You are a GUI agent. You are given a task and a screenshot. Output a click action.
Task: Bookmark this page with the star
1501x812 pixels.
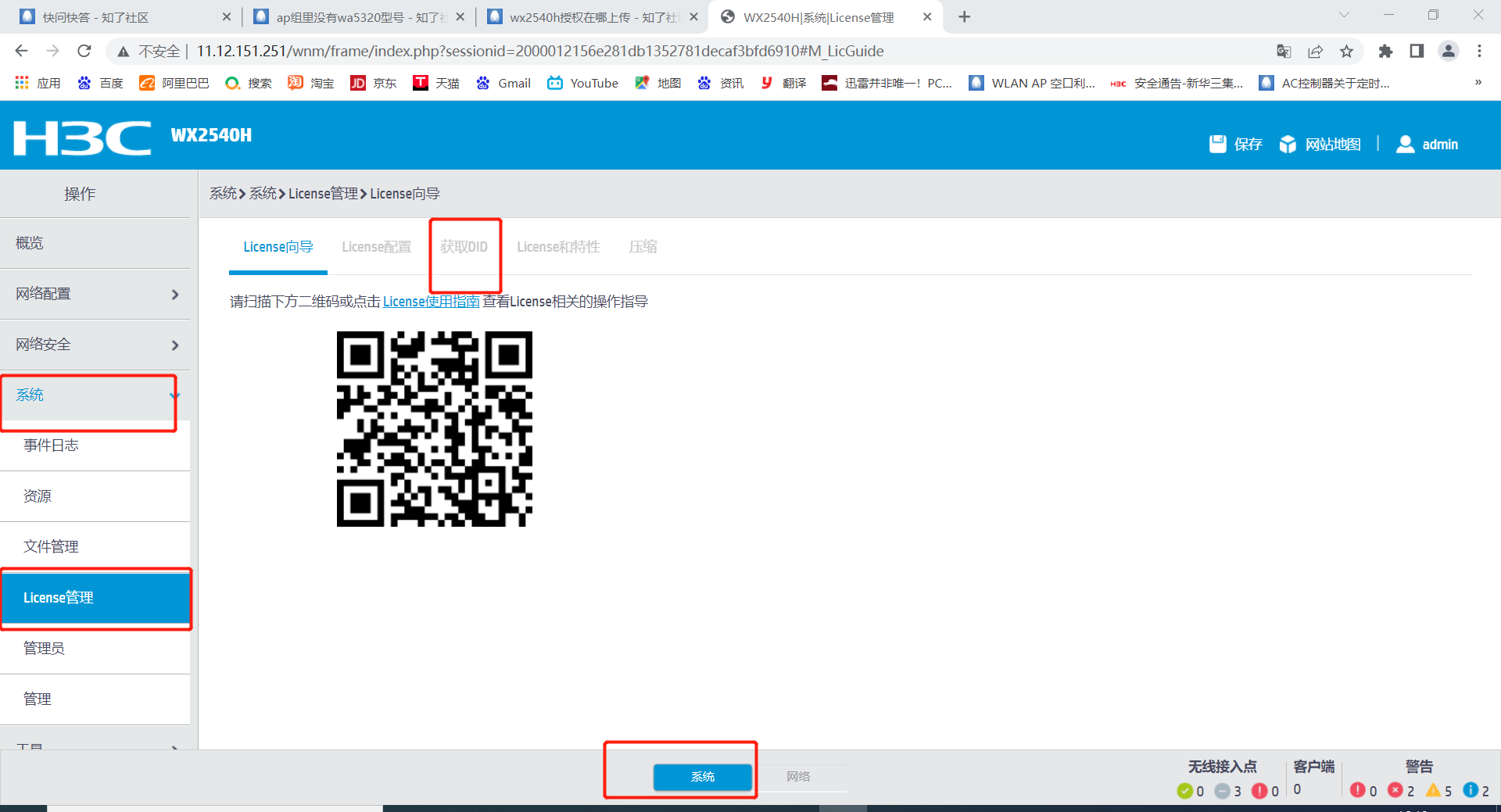pyautogui.click(x=1346, y=51)
